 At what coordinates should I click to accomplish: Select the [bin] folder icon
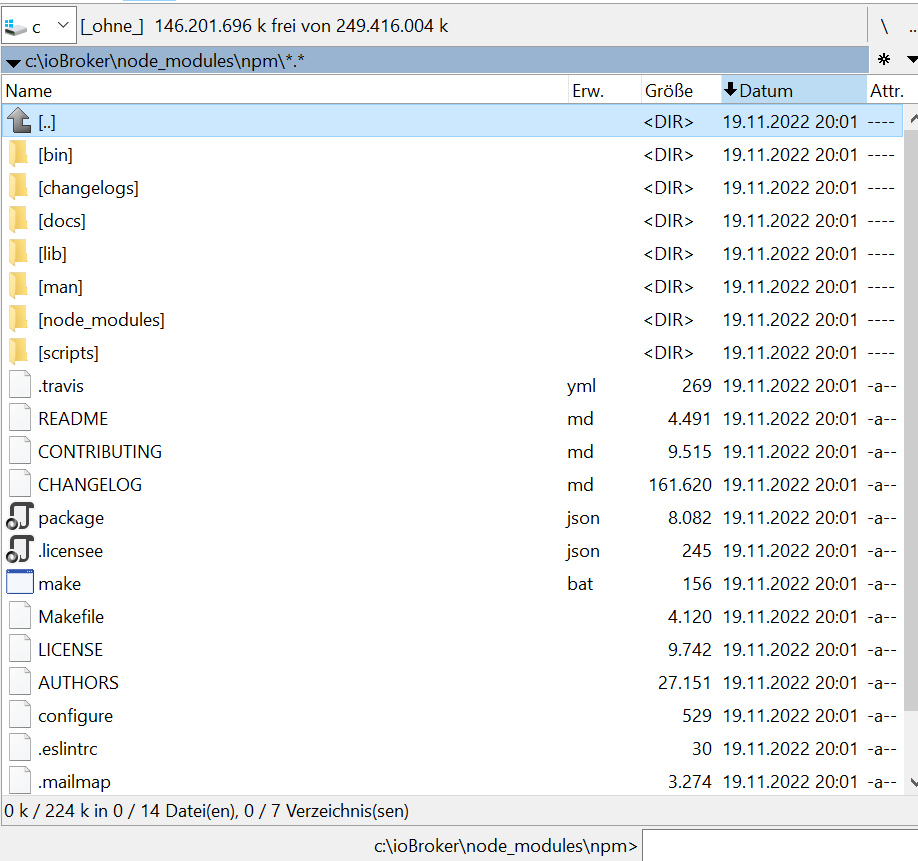[19, 155]
